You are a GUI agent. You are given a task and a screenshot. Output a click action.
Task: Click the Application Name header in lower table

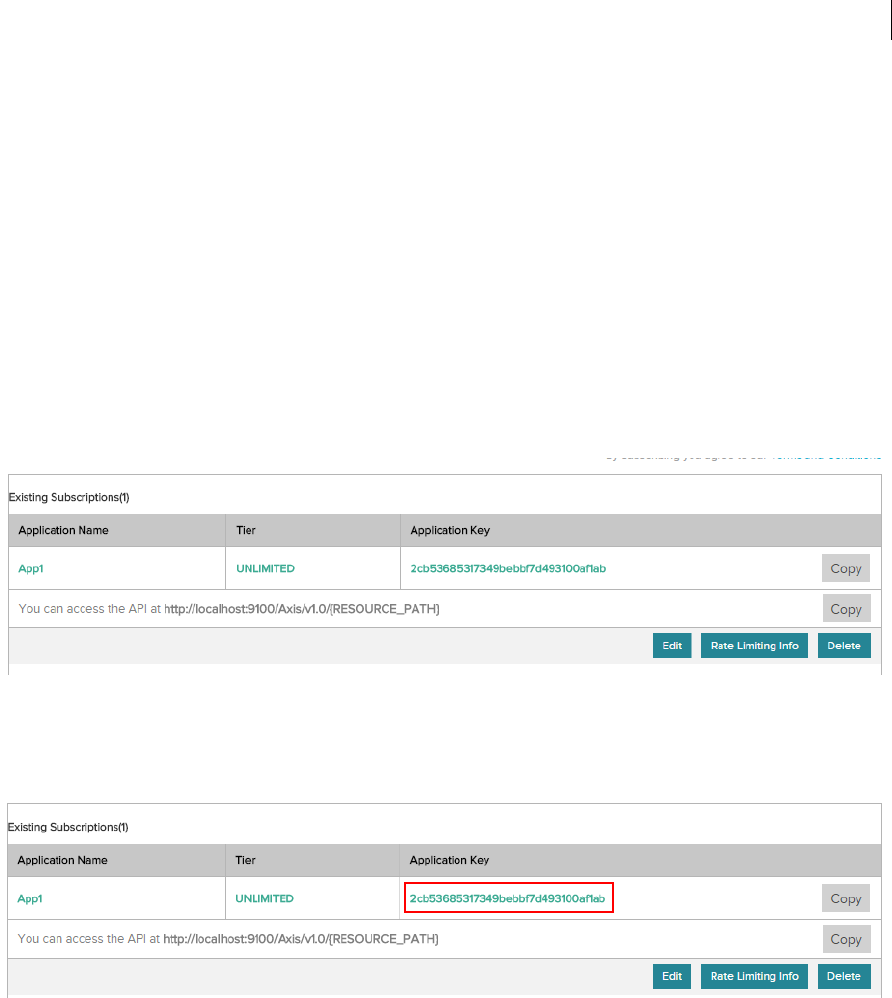coord(62,861)
